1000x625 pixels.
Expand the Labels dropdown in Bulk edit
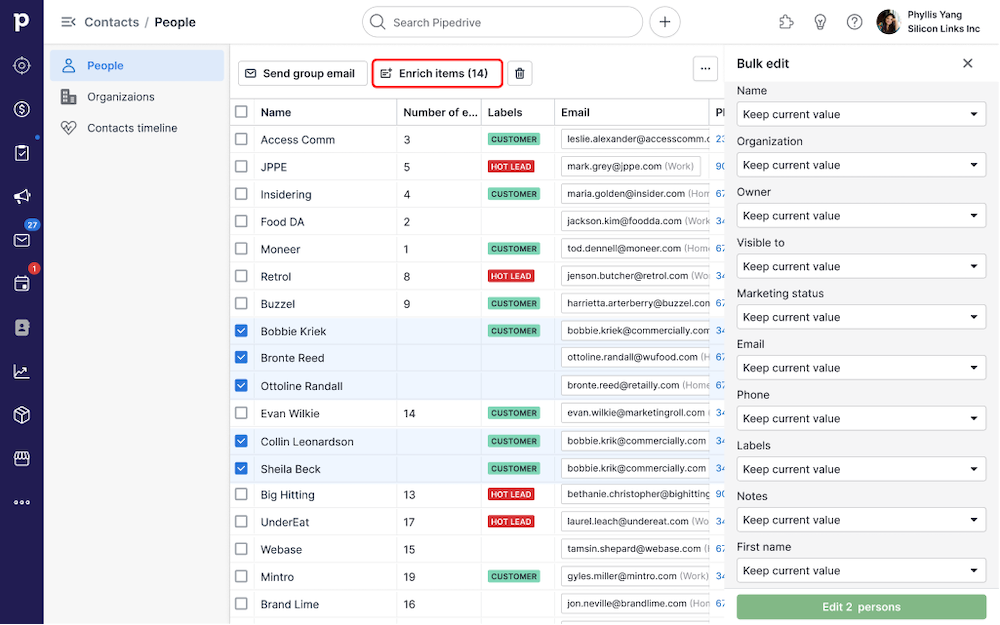pyautogui.click(x=861, y=469)
